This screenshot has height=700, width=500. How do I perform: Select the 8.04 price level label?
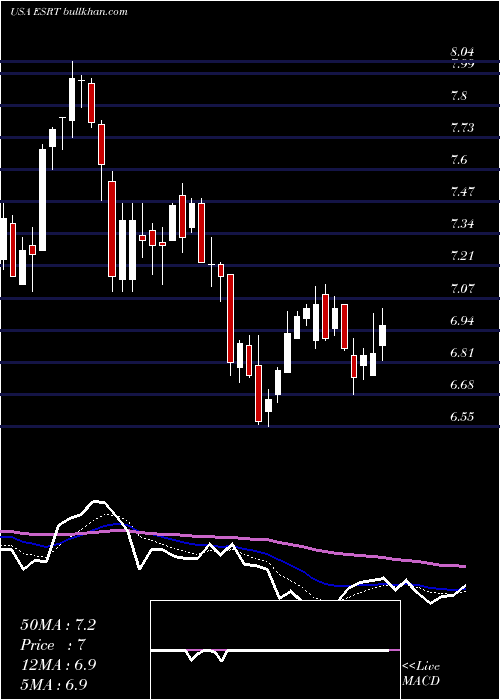click(462, 53)
